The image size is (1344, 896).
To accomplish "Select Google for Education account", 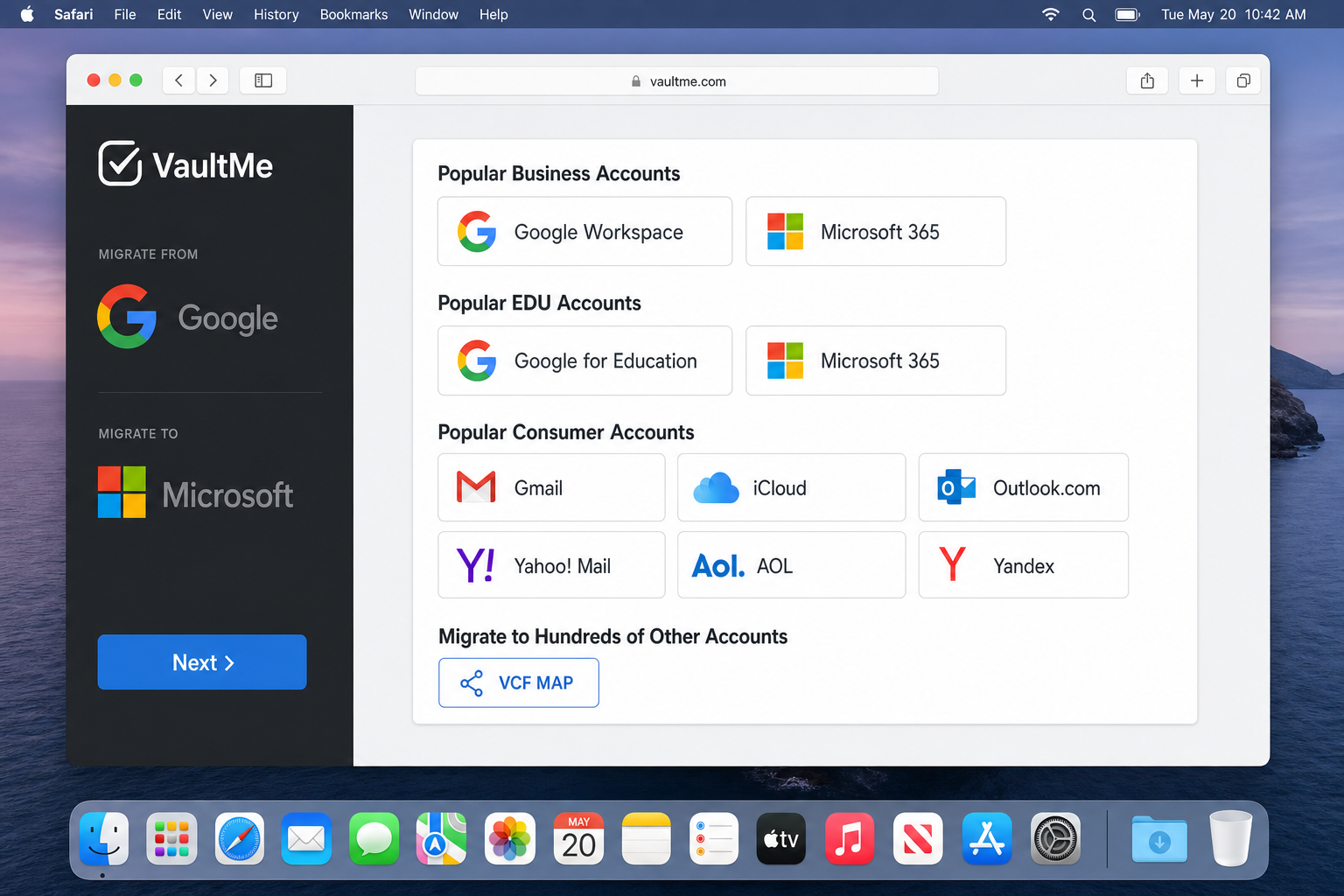I will click(584, 360).
